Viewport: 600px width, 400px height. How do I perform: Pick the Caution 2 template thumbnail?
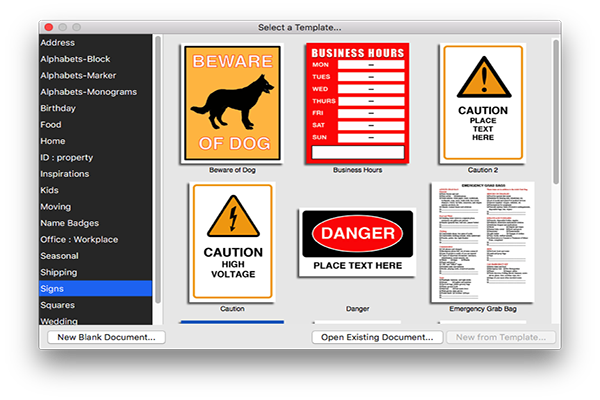pyautogui.click(x=483, y=103)
